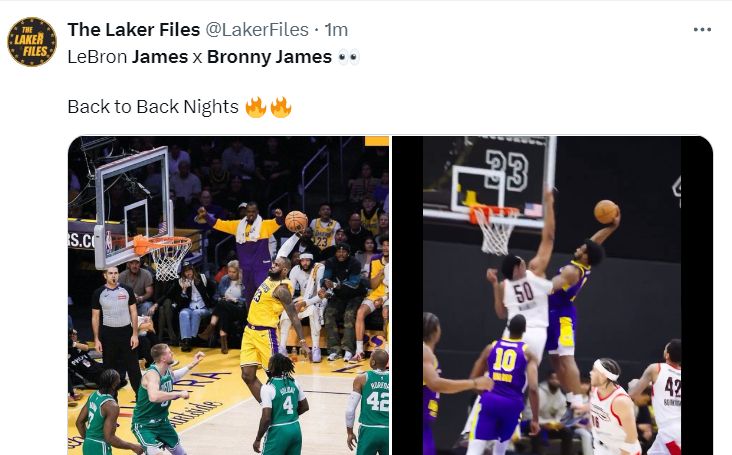Image resolution: width=732 pixels, height=455 pixels.
Task: Select the Back to Back Nights text
Action: 153,107
